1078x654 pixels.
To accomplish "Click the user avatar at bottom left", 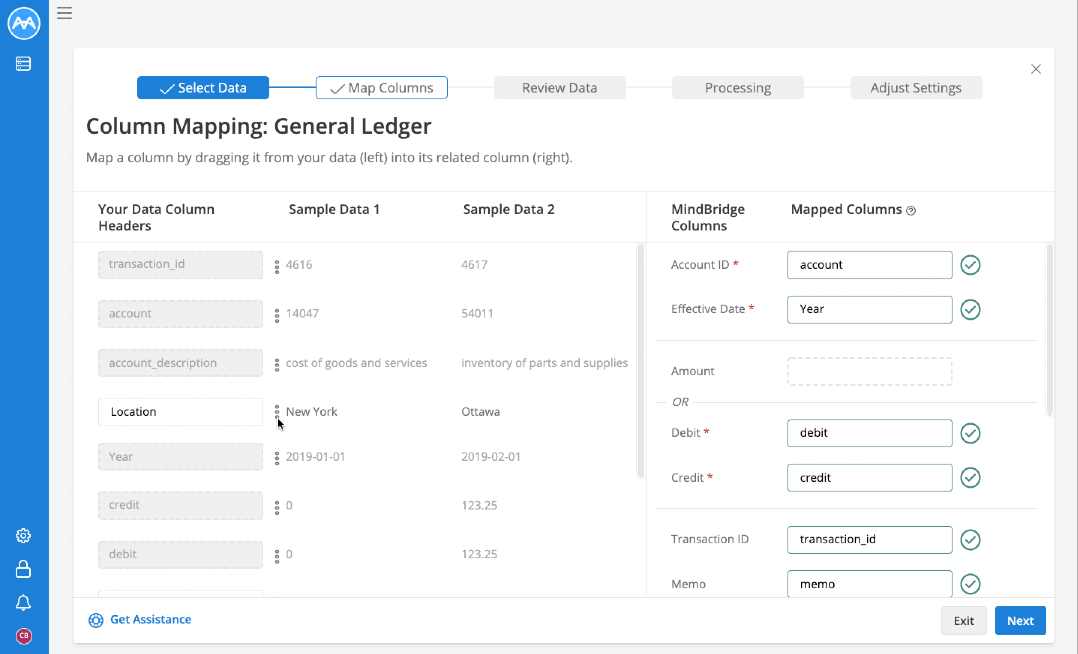I will (x=23, y=636).
